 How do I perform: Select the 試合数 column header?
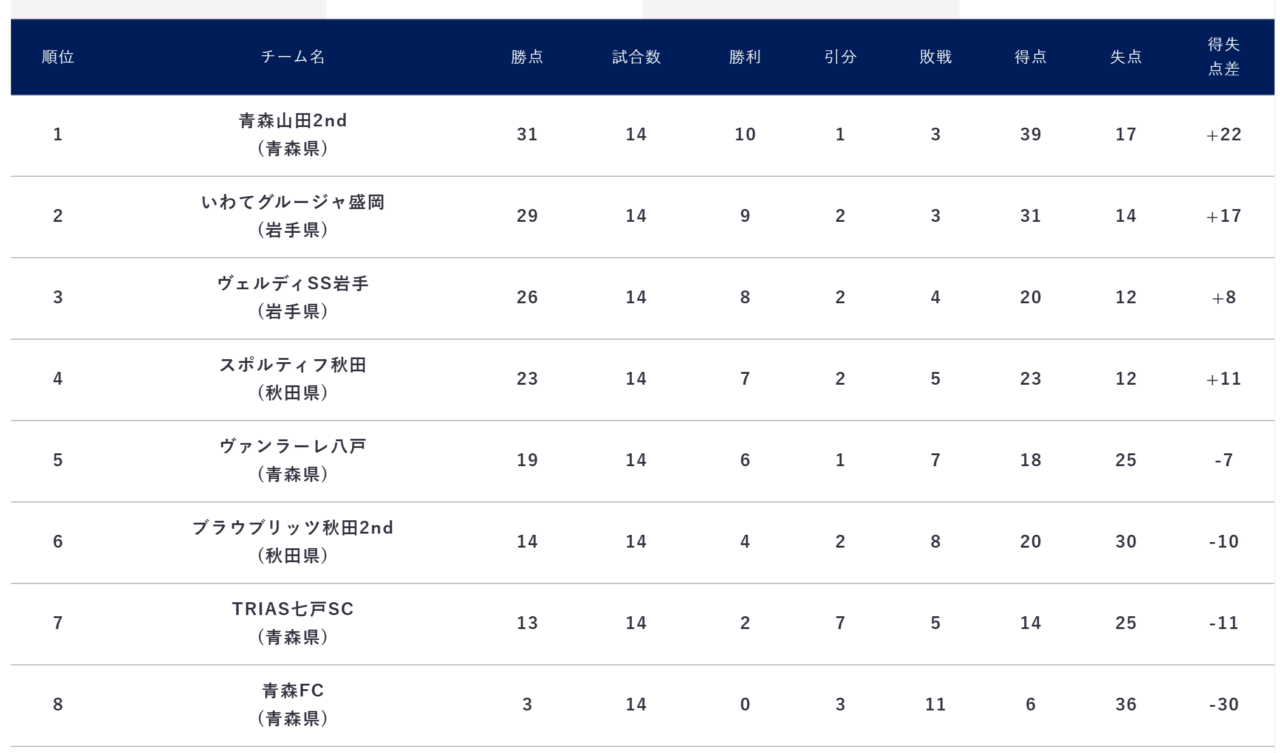636,57
